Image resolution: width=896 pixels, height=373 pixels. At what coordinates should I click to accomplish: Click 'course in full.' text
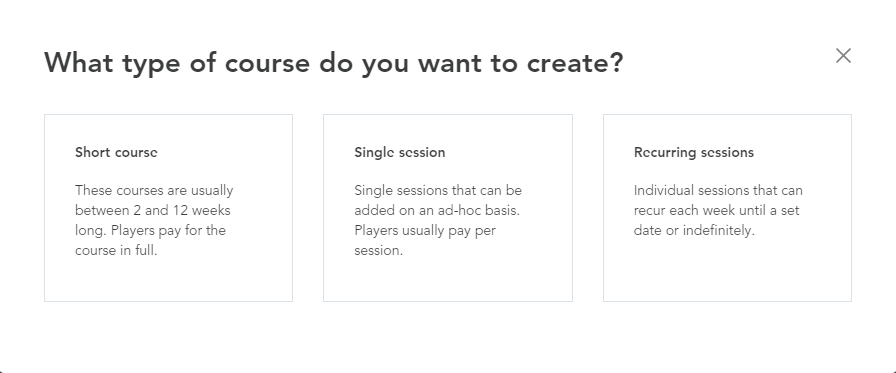[116, 250]
